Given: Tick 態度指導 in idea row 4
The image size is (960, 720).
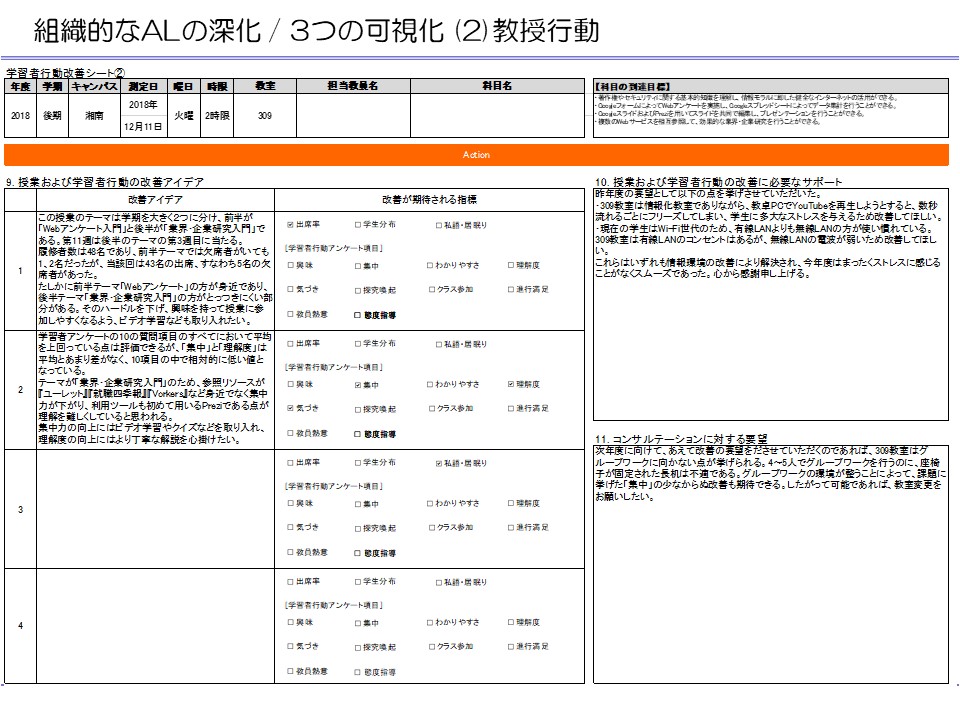Looking at the screenshot, I should (358, 672).
